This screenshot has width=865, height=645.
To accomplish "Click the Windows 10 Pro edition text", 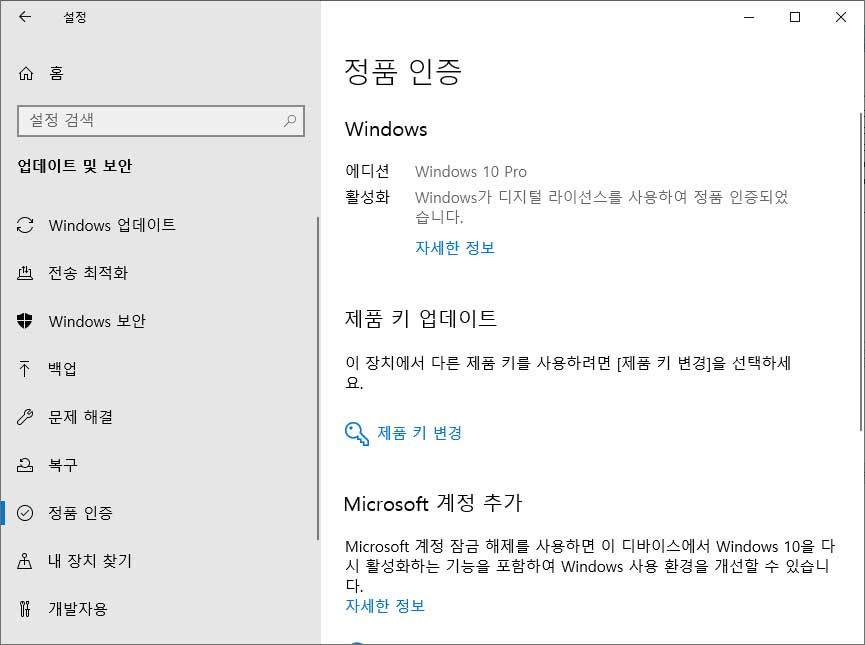I will [471, 172].
